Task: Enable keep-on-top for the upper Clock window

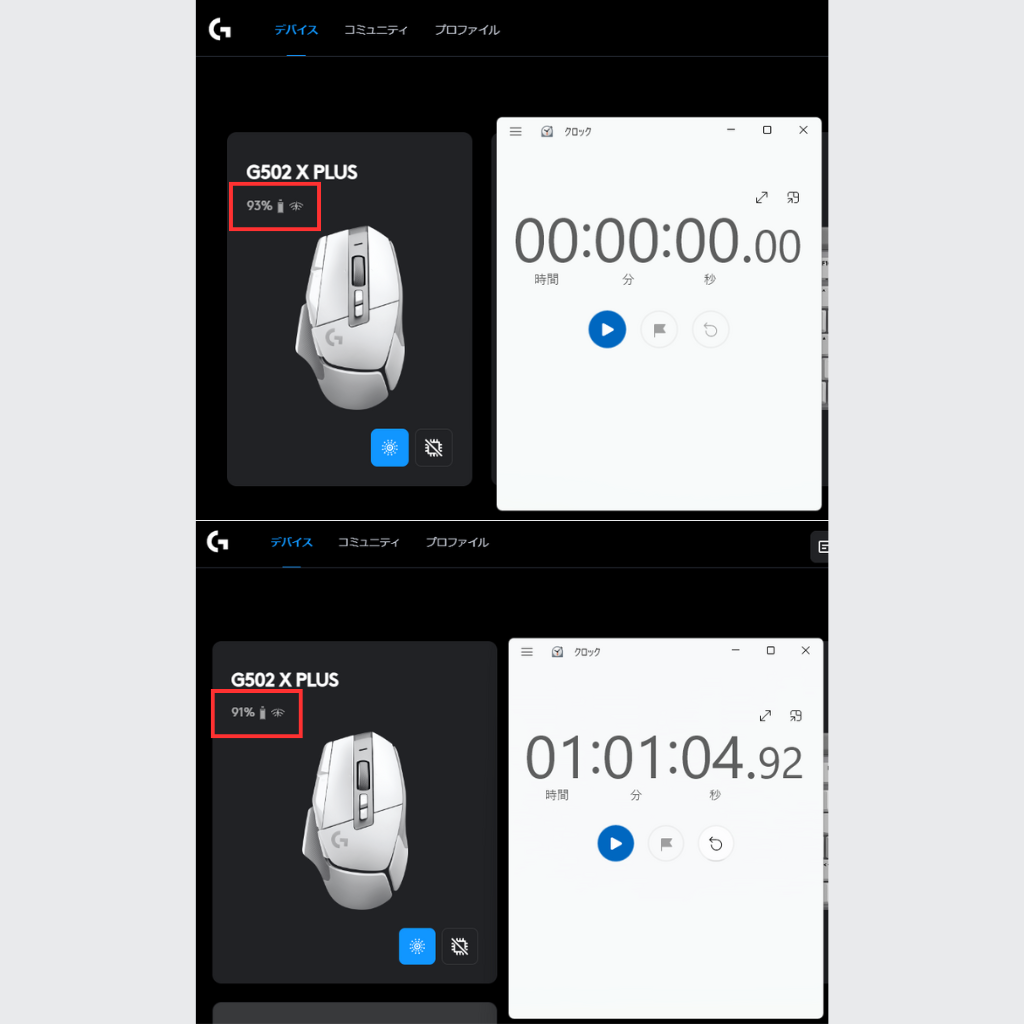Action: (793, 197)
